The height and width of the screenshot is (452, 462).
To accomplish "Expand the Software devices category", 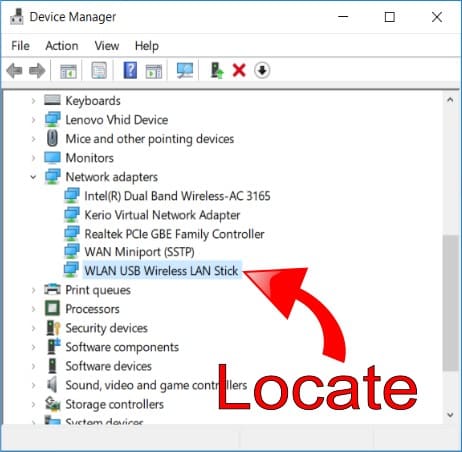I will (33, 366).
